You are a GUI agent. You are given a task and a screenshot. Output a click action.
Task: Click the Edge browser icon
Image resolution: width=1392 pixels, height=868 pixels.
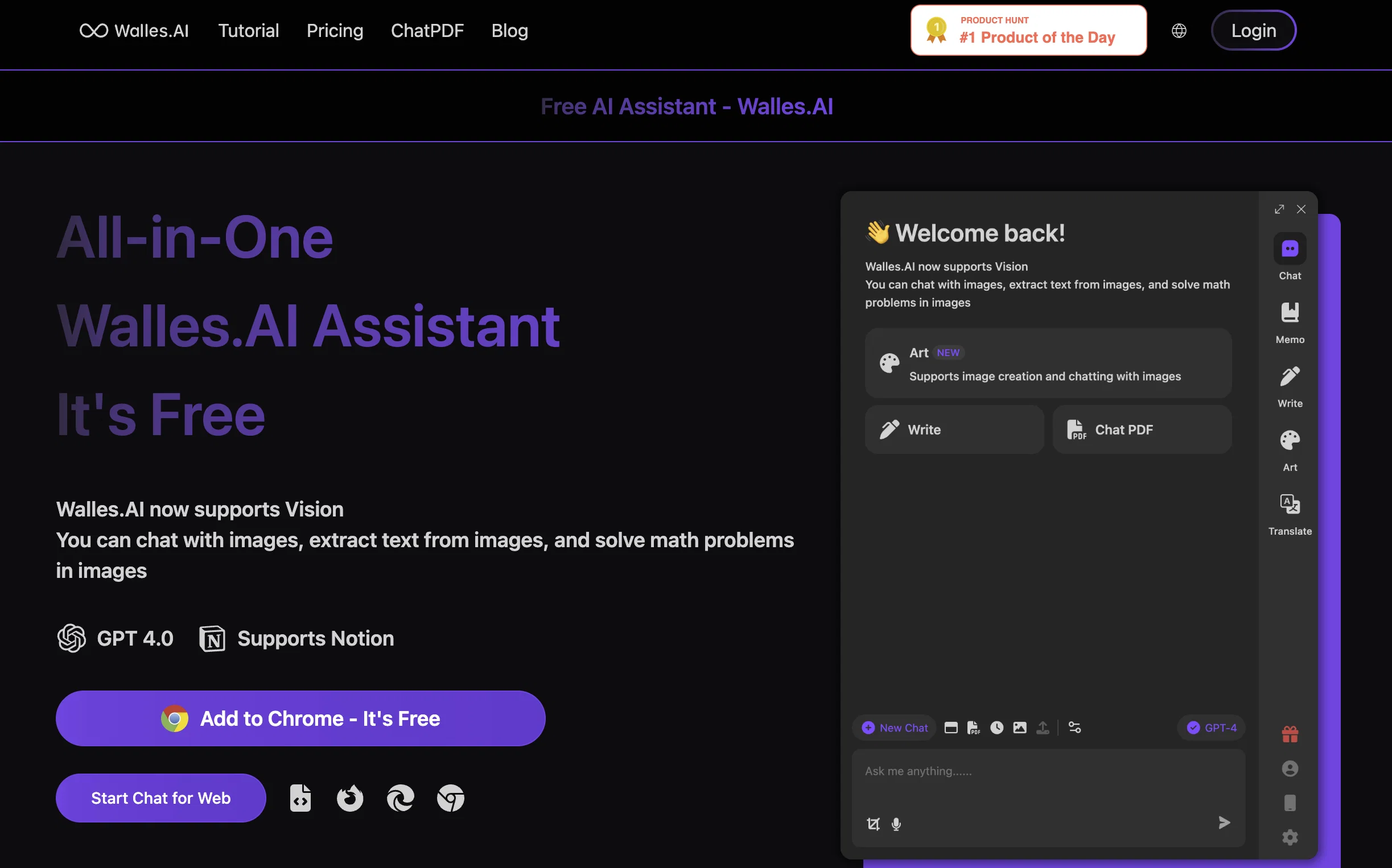[x=400, y=798]
